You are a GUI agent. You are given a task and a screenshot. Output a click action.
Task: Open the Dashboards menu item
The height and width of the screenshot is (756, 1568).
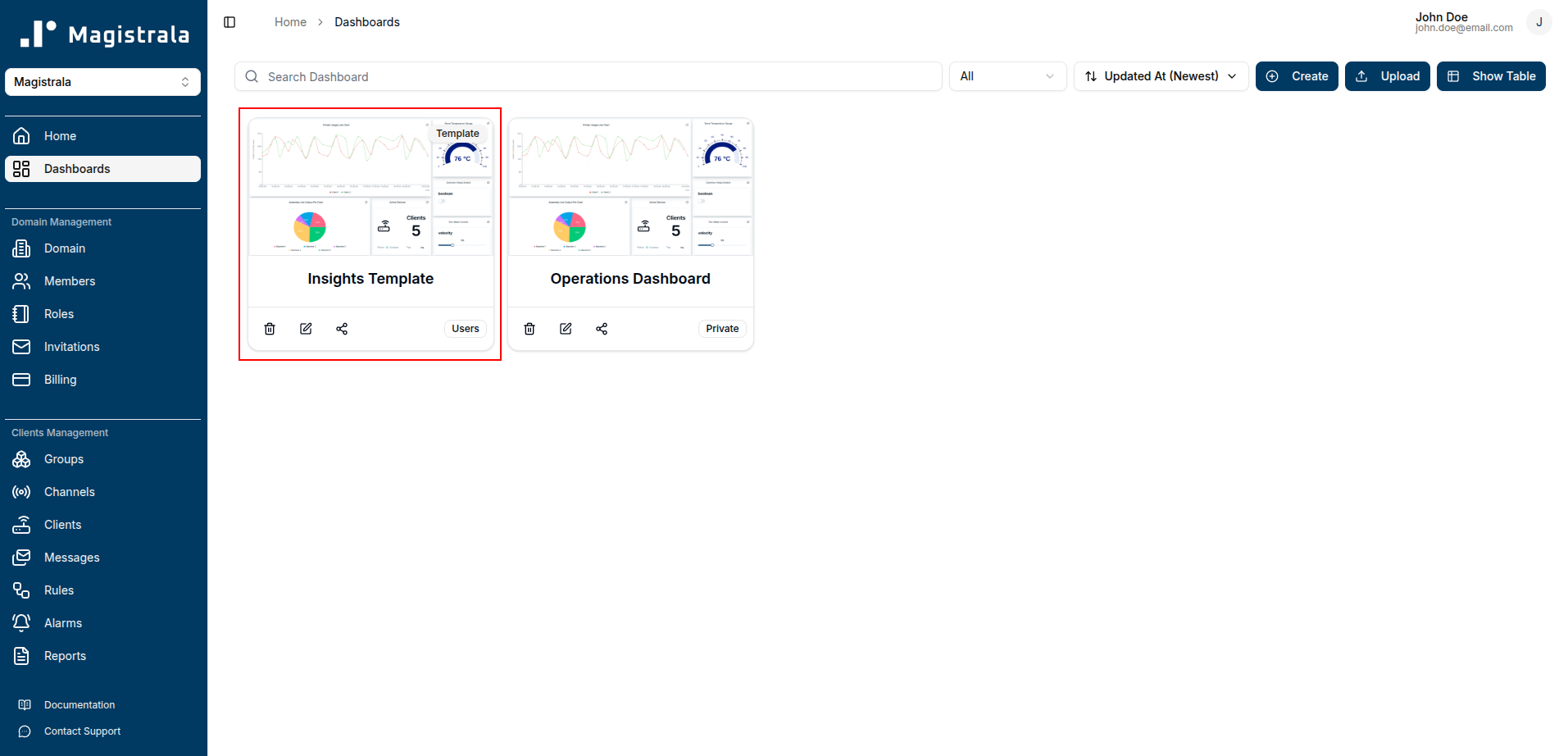tap(77, 168)
